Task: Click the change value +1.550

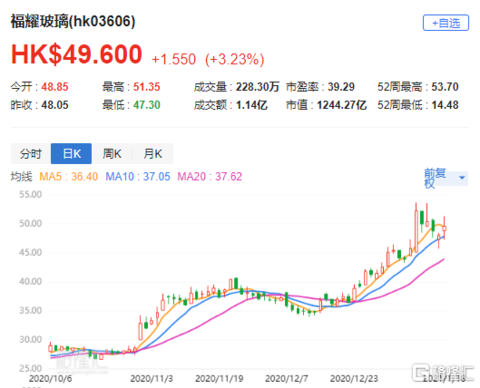Action: (174, 59)
